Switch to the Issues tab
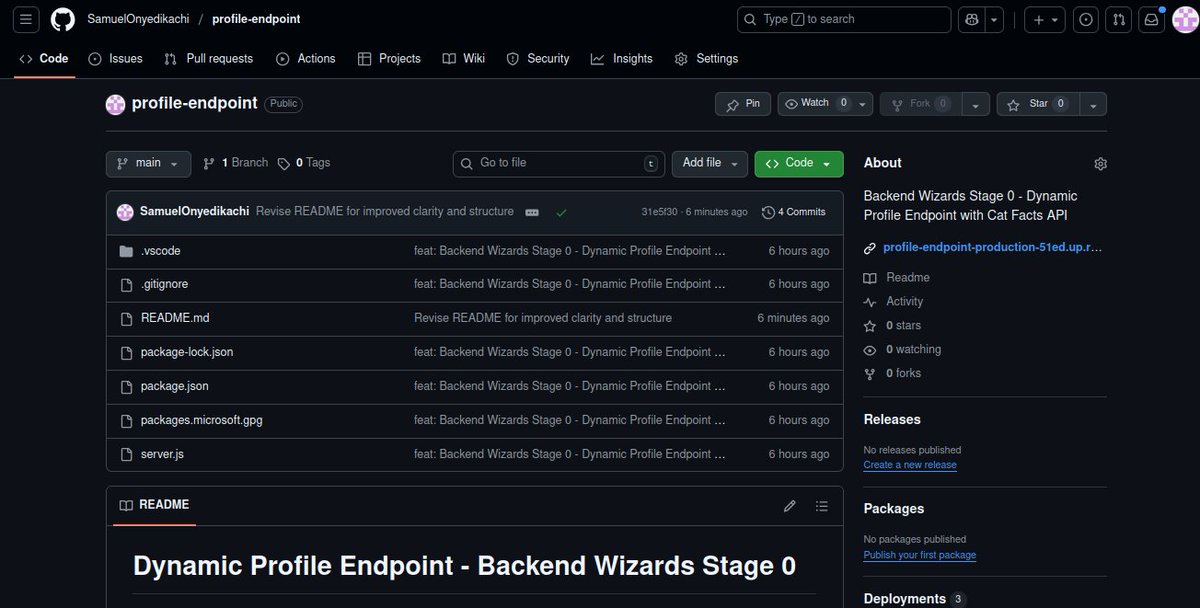 coord(115,59)
